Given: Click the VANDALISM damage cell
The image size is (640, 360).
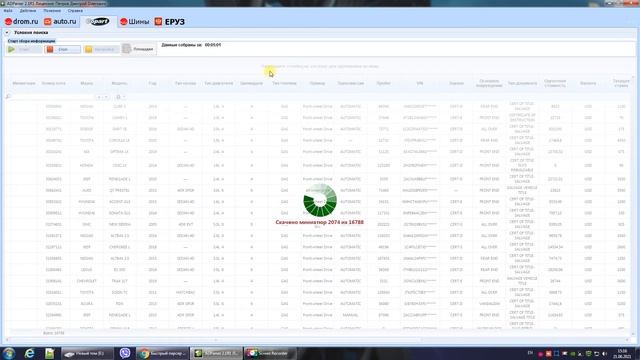Looking at the screenshot, I should [489, 304].
